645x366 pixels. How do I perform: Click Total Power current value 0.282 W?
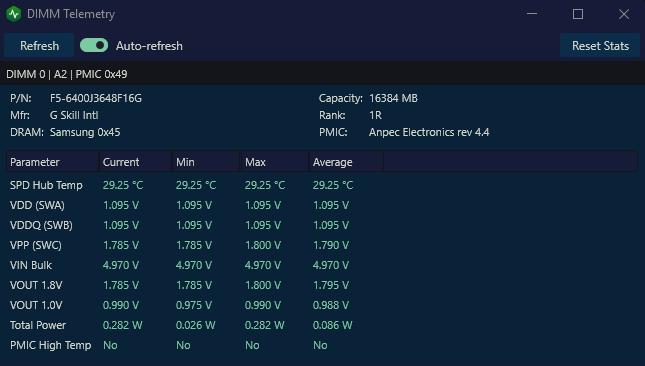pos(122,325)
